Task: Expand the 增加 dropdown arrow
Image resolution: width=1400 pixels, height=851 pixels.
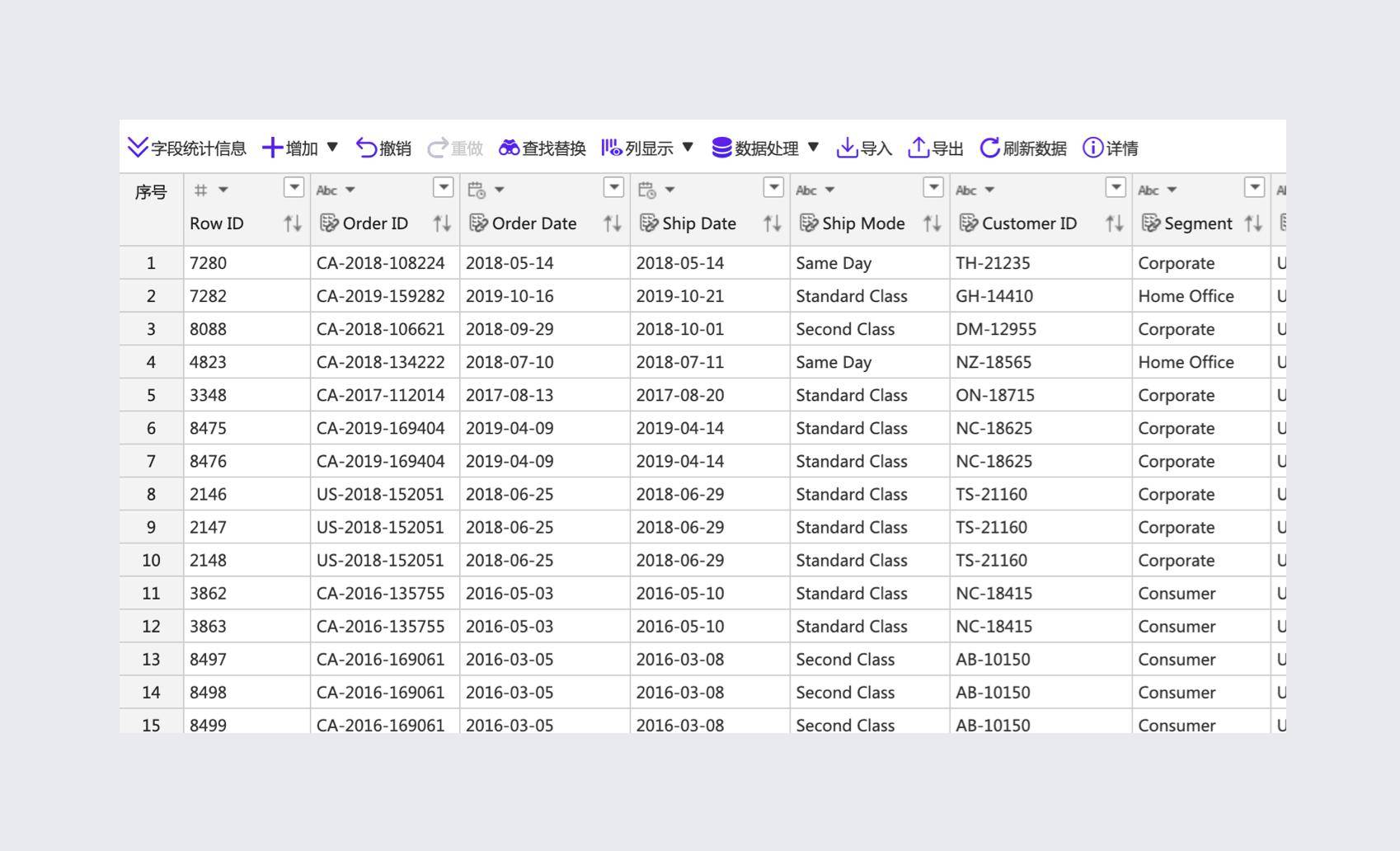Action: click(x=332, y=148)
